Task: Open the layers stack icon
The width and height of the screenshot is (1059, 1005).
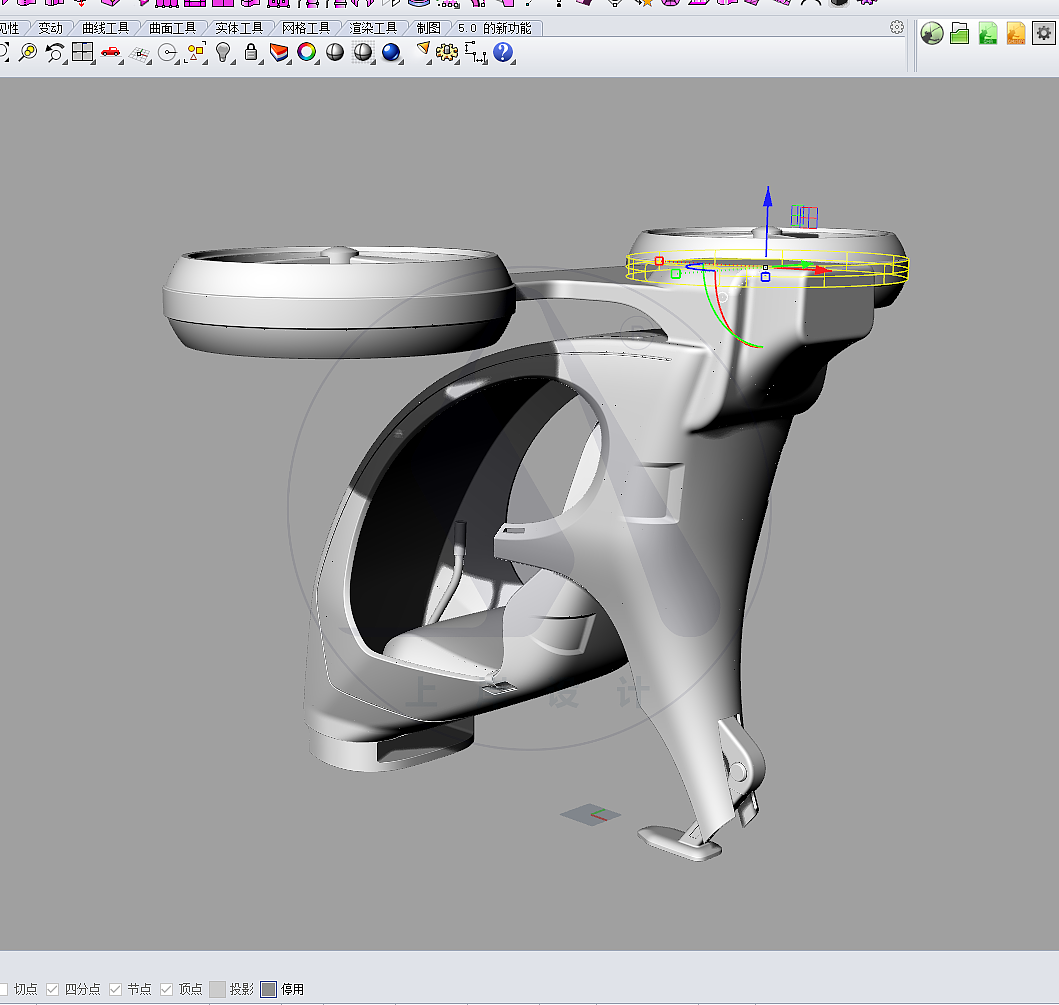Action: 278,52
